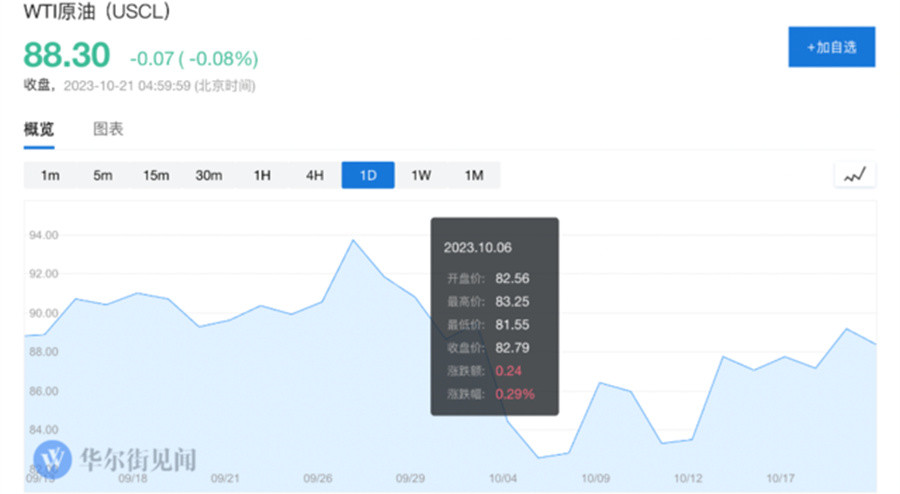Click the WTI原油 (USCL) title
This screenshot has height=494, width=900.
96,11
